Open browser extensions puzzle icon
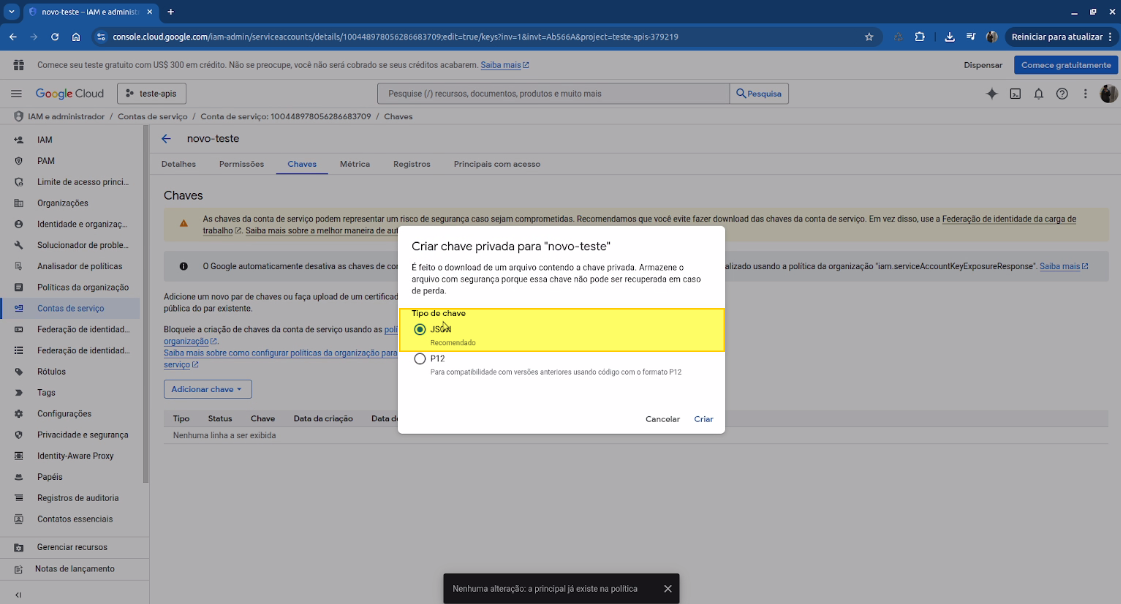The image size is (1121, 604). click(x=919, y=36)
